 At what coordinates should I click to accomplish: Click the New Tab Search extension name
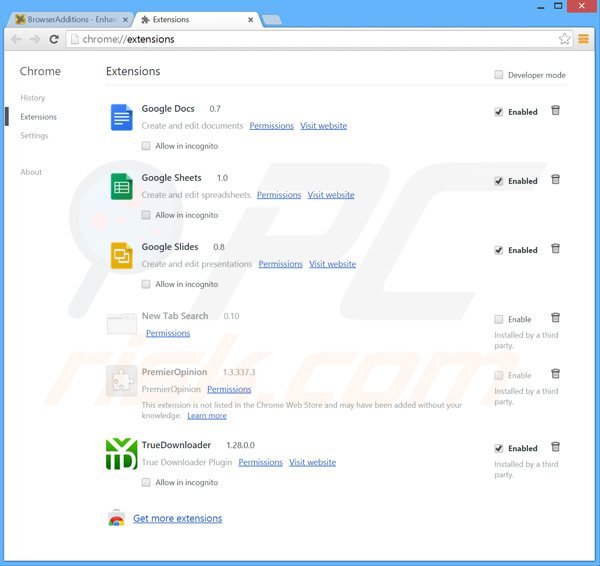point(175,316)
